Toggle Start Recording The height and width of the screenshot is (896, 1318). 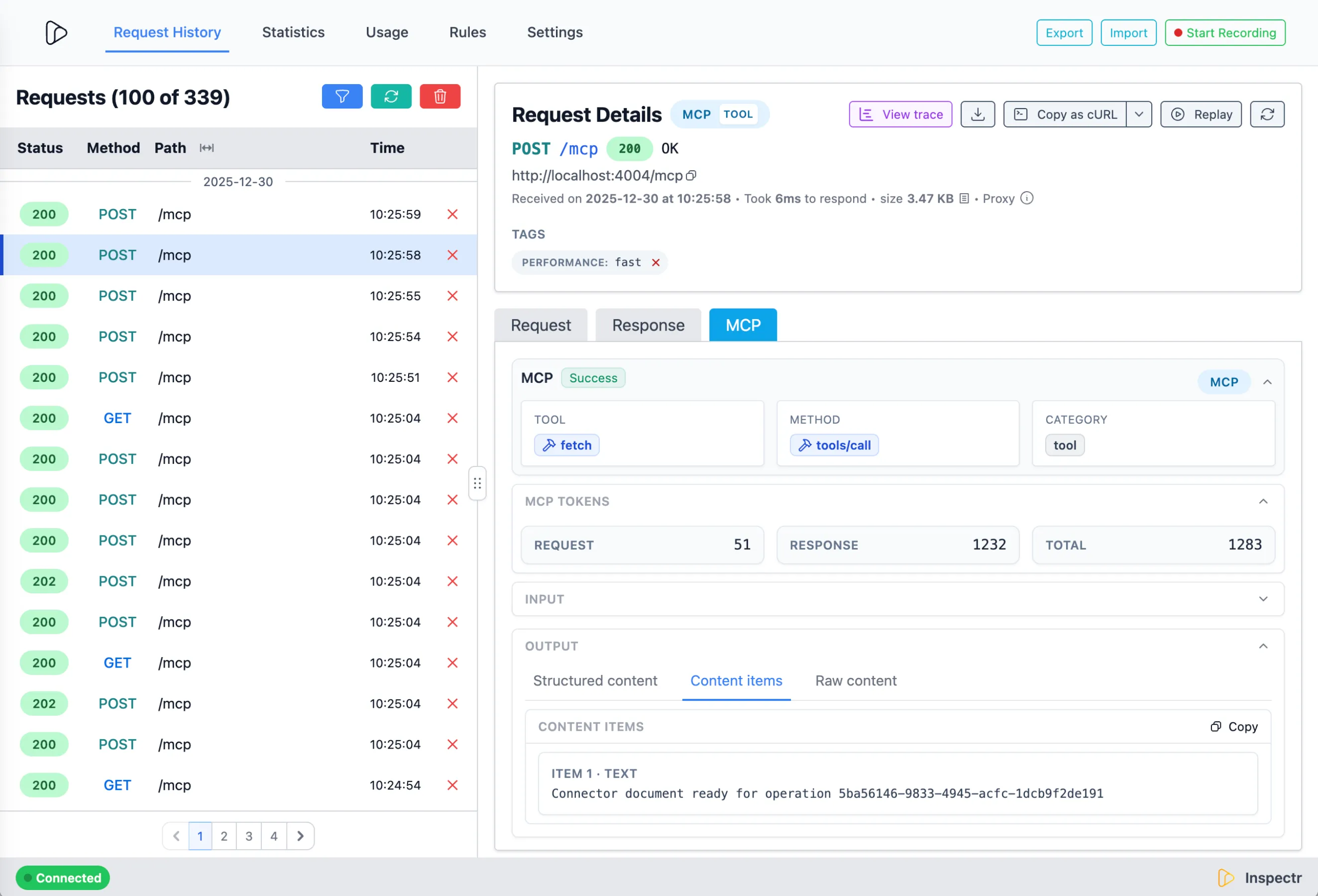point(1225,33)
